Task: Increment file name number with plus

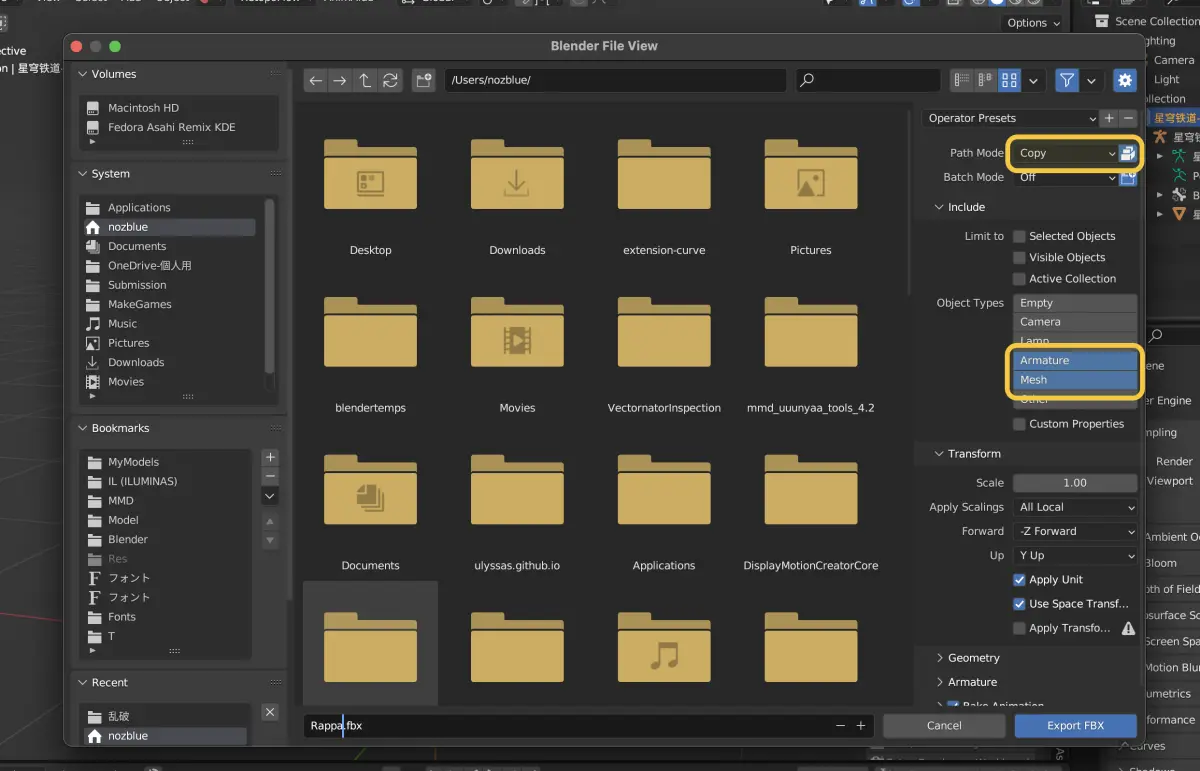Action: [x=860, y=726]
